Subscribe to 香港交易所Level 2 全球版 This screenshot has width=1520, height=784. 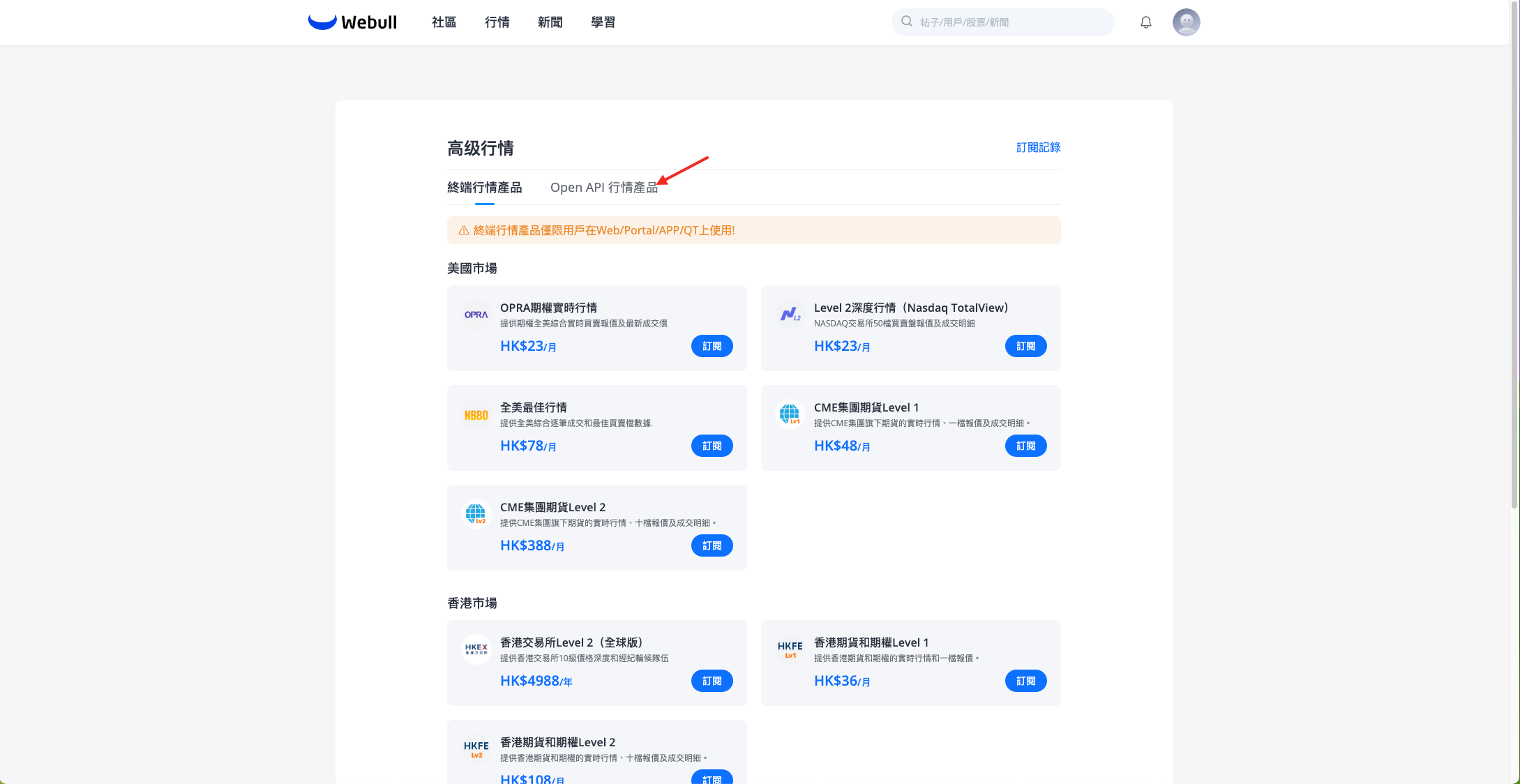point(712,681)
